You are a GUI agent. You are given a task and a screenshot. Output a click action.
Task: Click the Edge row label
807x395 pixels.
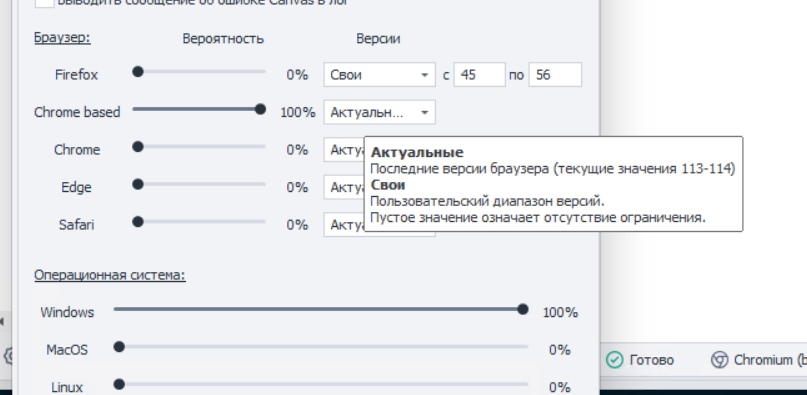tap(76, 187)
